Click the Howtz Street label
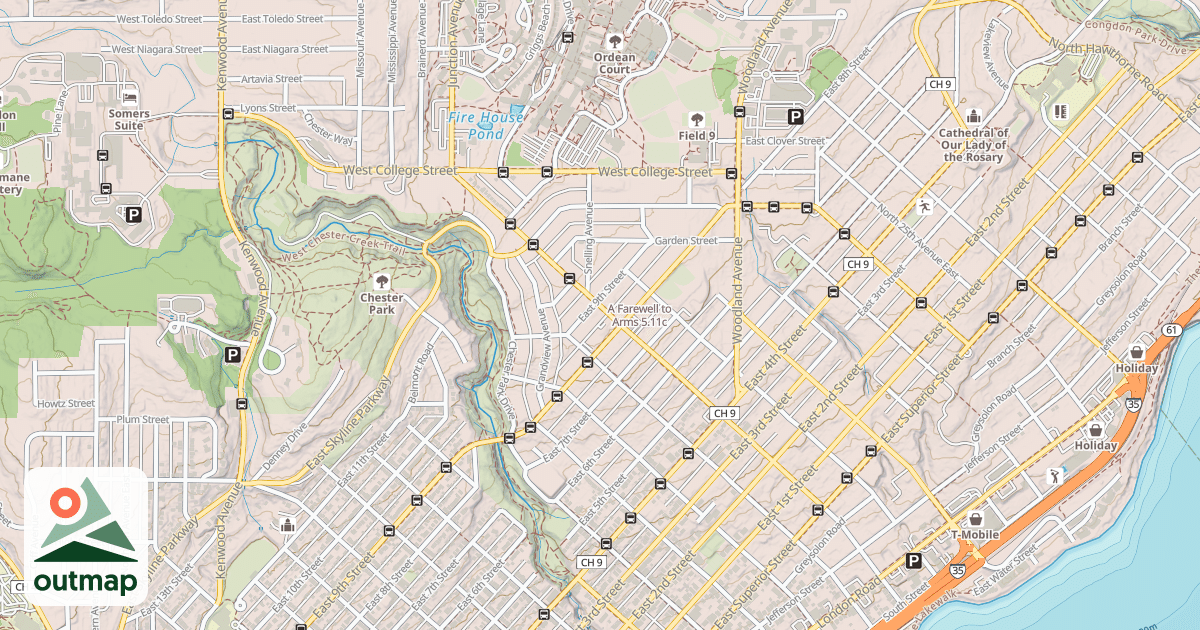Screen dimensions: 1200x630 (x=65, y=404)
